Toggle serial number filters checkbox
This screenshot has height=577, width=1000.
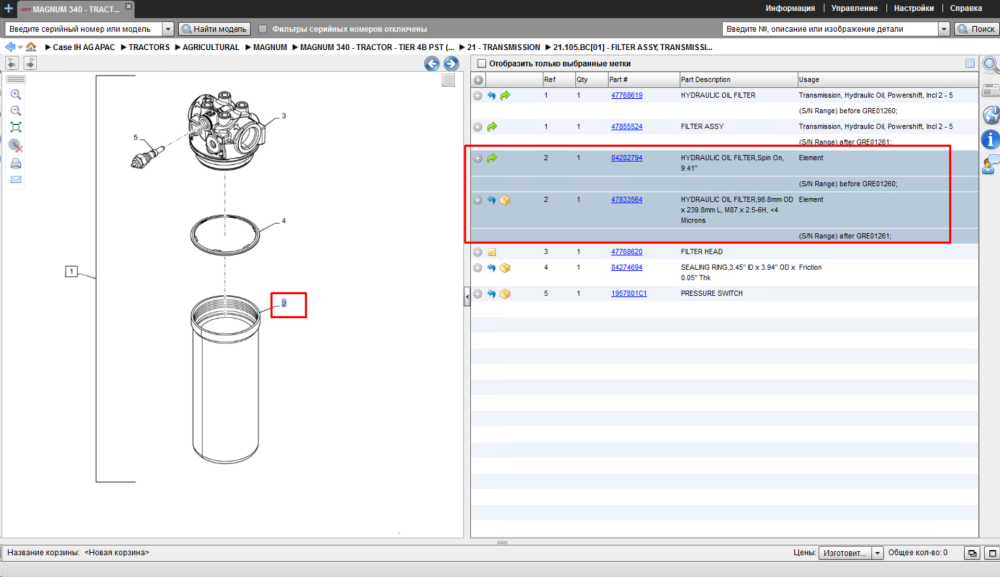pyautogui.click(x=262, y=29)
